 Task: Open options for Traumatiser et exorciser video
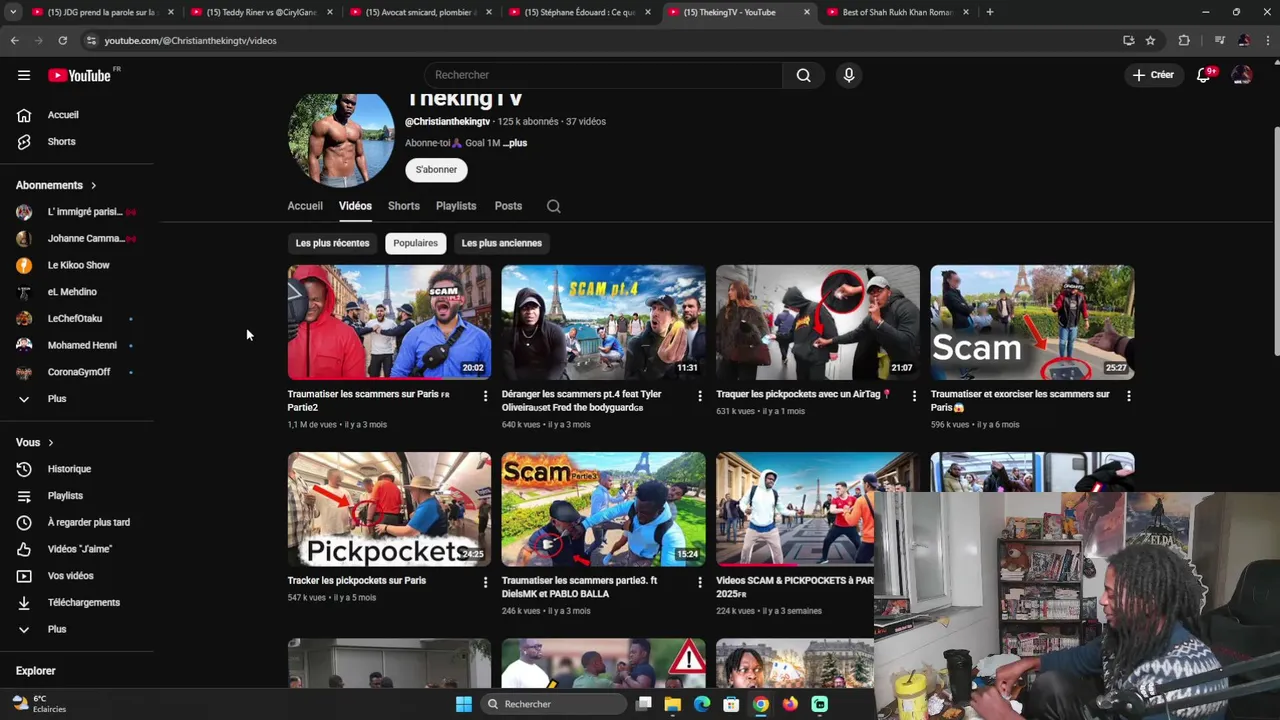coord(1129,396)
